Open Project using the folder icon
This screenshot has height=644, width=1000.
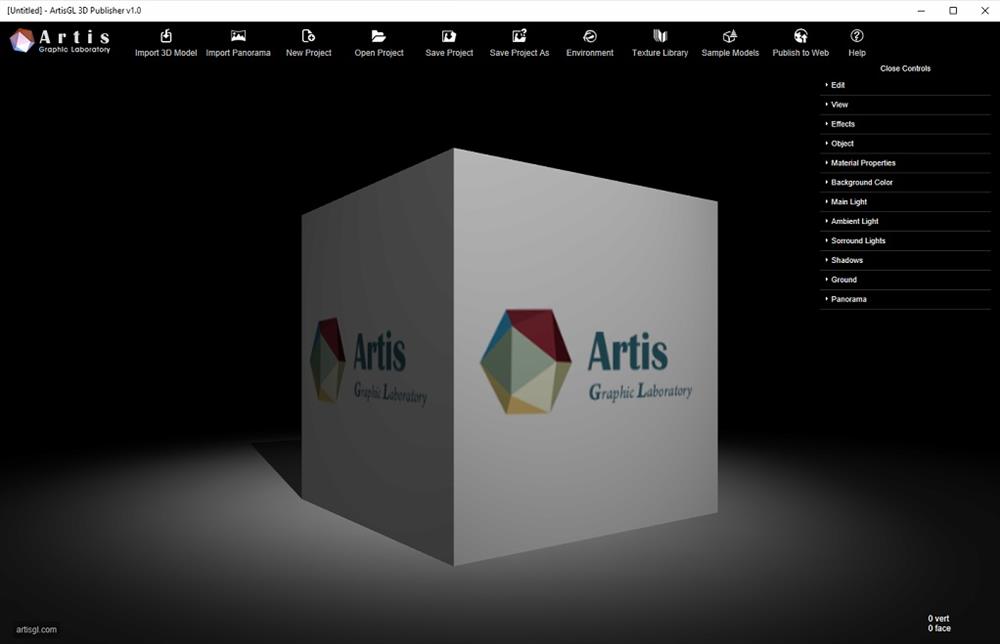point(379,36)
